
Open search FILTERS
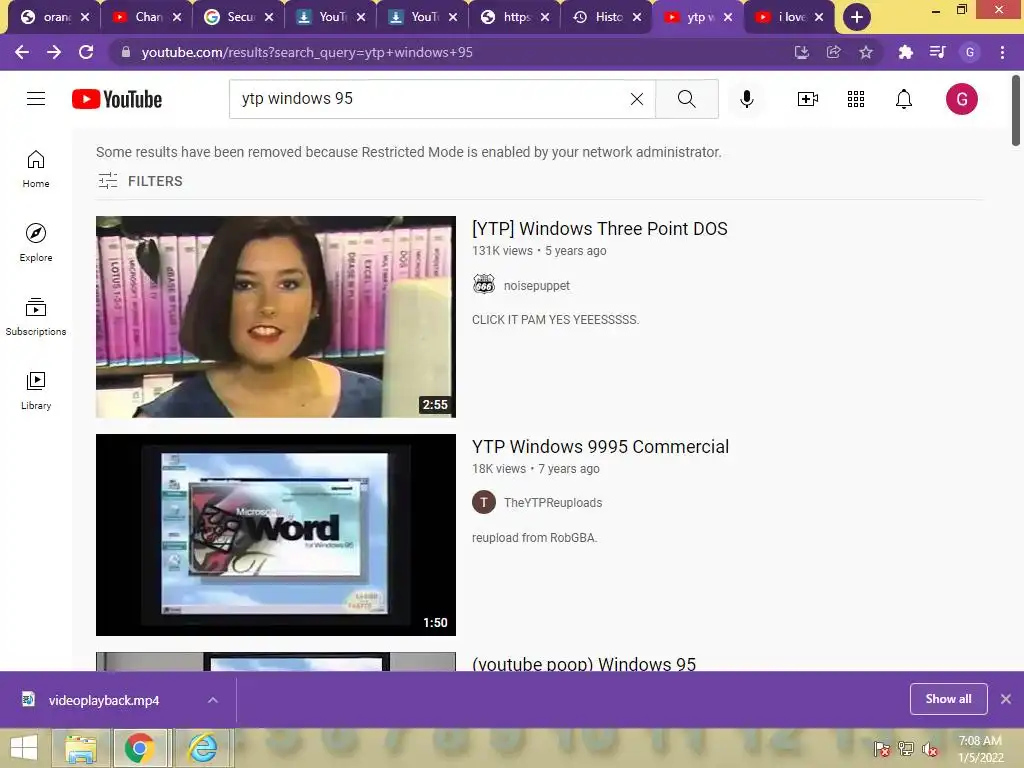[x=140, y=181]
